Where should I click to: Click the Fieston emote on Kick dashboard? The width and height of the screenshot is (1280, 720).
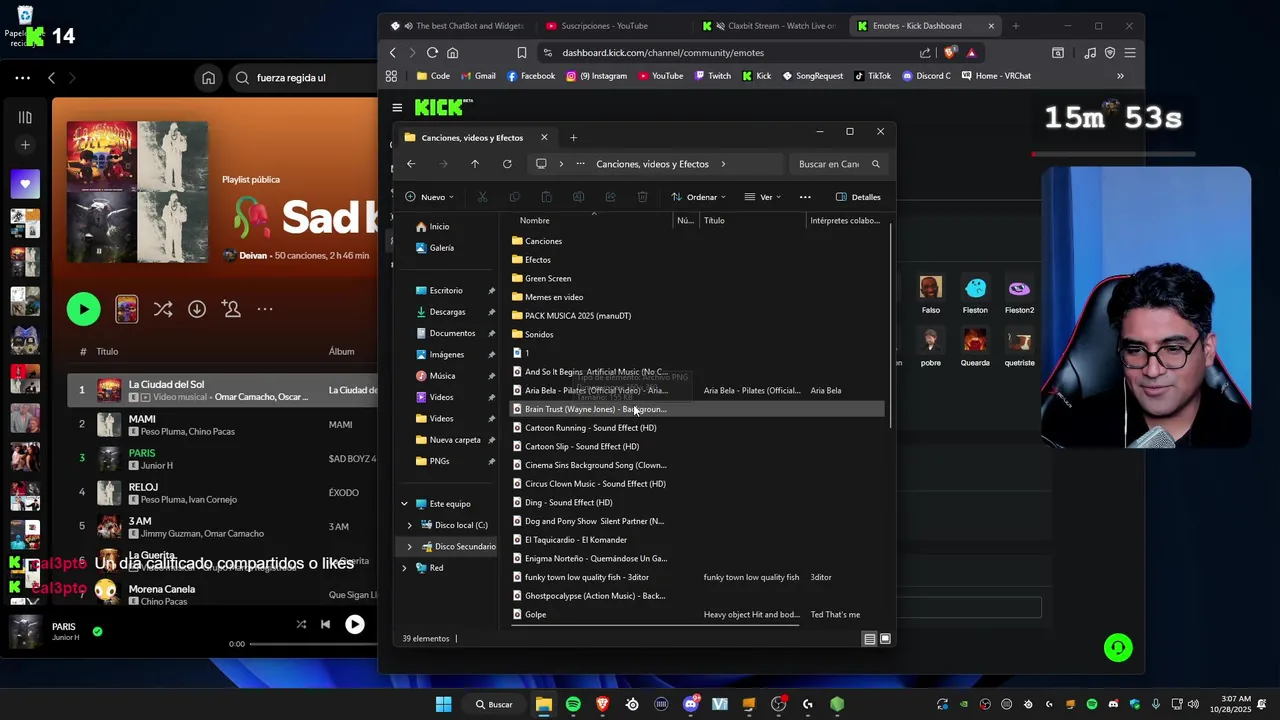click(975, 296)
